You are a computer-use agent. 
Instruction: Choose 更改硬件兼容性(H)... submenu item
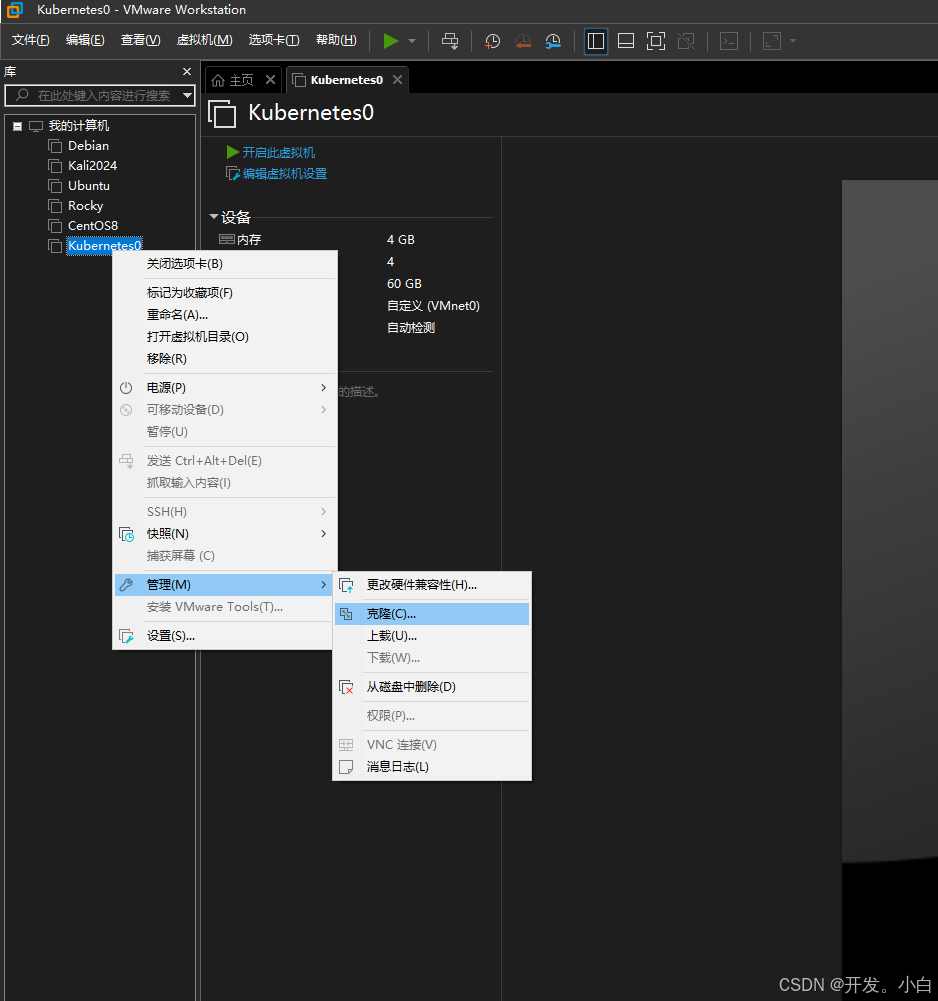(432, 585)
